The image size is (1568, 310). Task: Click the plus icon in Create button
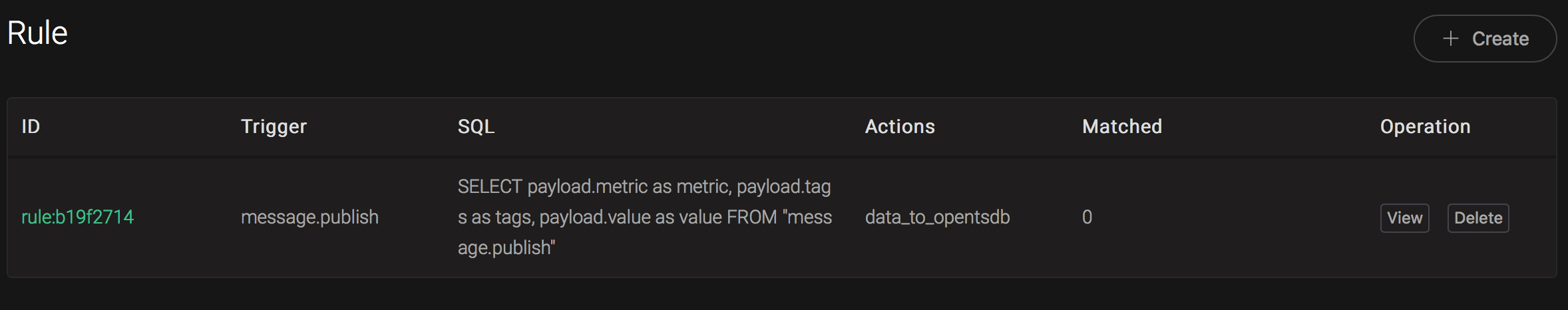[x=1450, y=39]
